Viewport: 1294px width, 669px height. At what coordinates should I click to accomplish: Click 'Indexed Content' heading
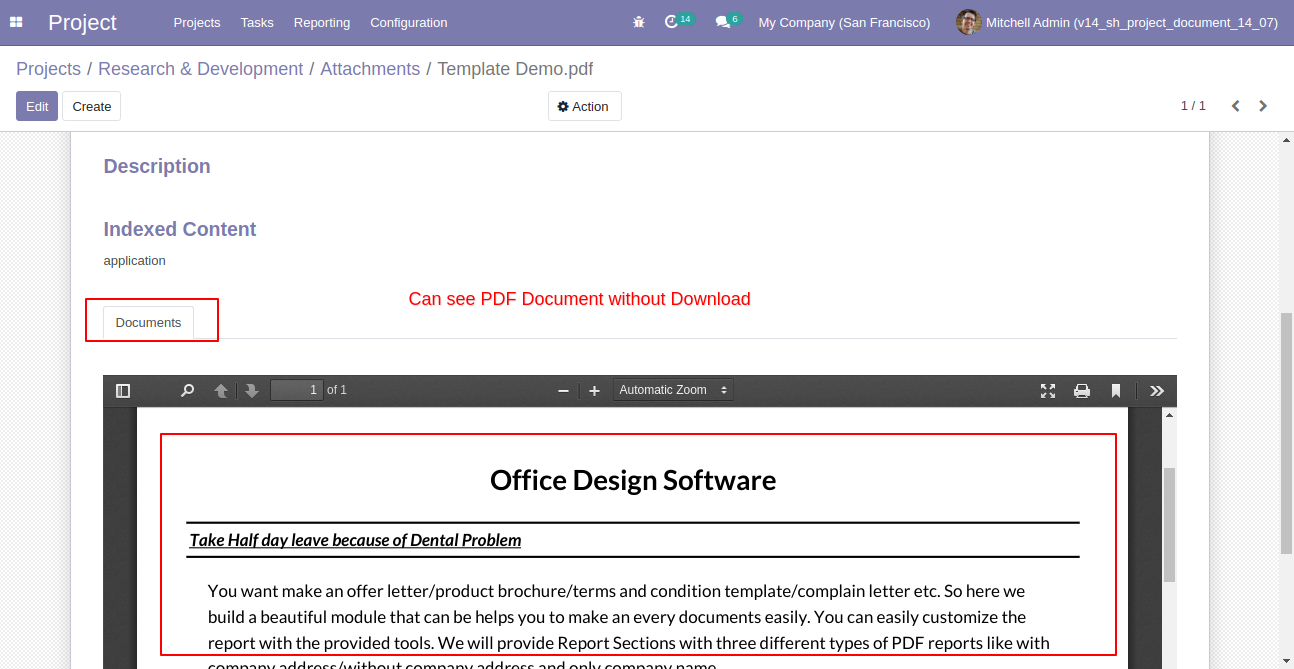[180, 229]
